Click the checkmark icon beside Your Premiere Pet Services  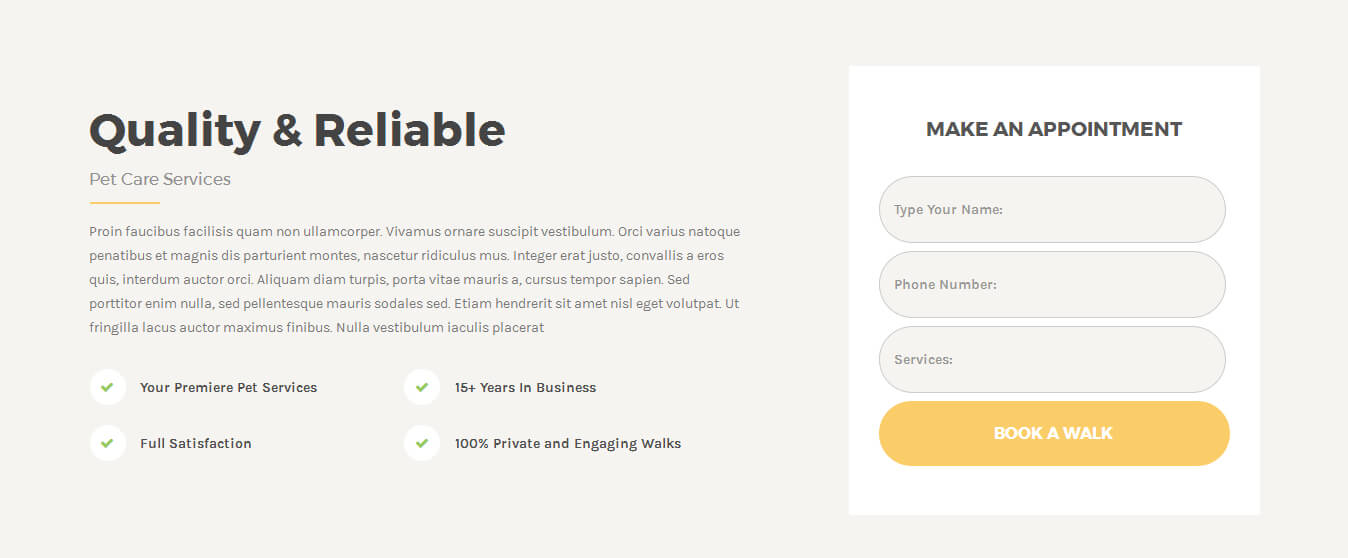pos(107,387)
